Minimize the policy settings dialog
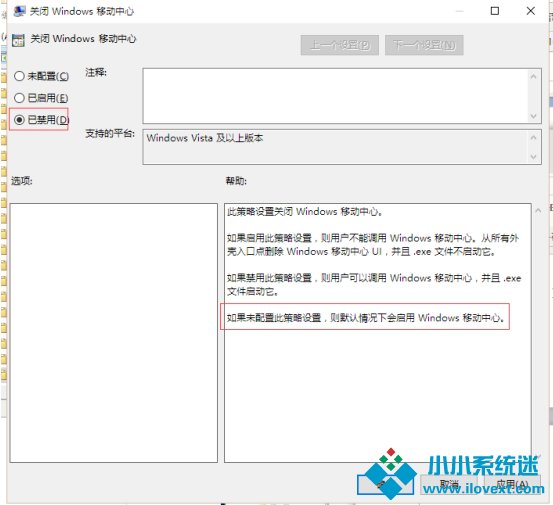 click(459, 11)
